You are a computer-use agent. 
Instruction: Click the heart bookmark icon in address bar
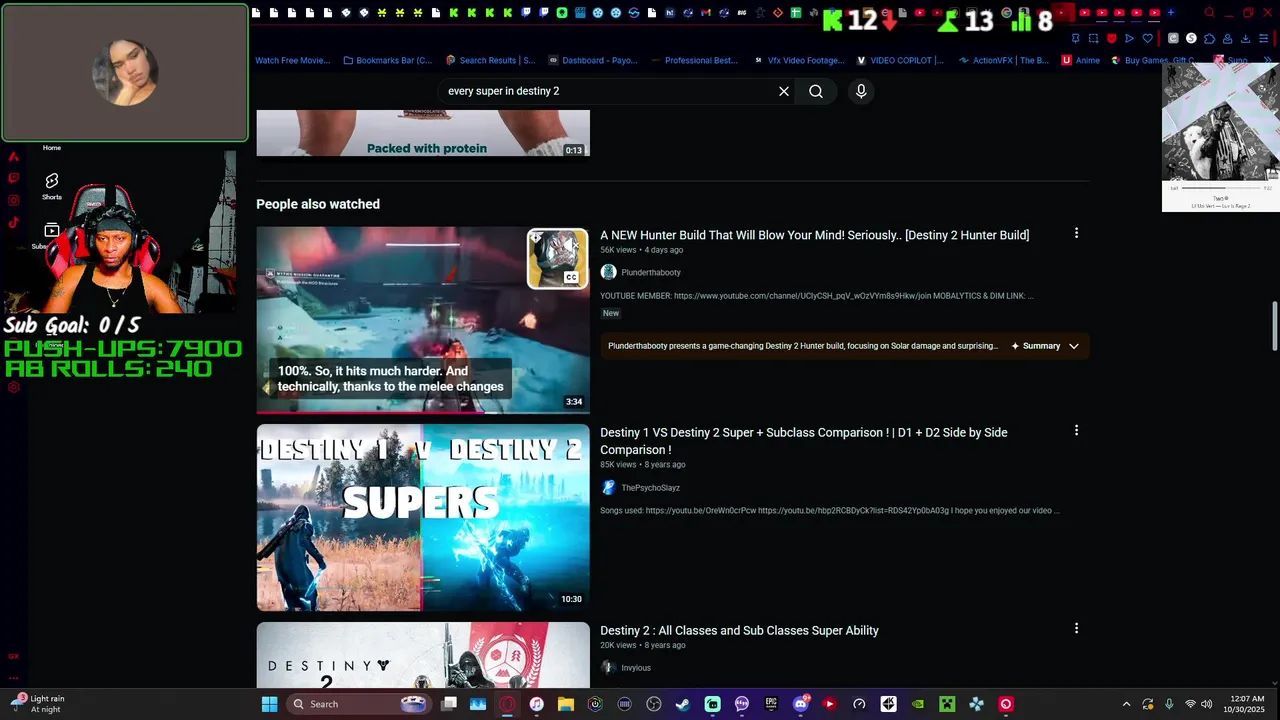tap(1148, 38)
